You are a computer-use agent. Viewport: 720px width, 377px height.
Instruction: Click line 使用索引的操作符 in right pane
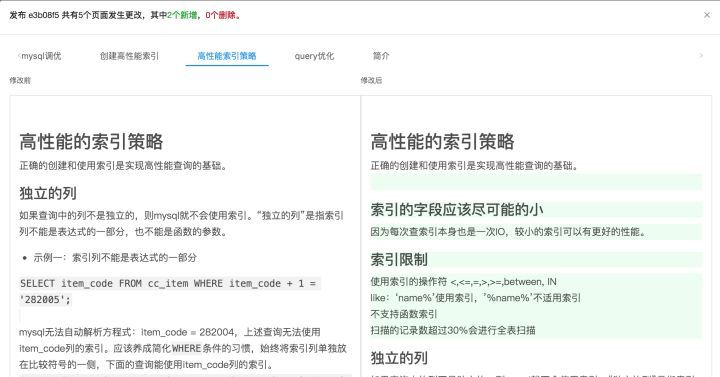(463, 281)
